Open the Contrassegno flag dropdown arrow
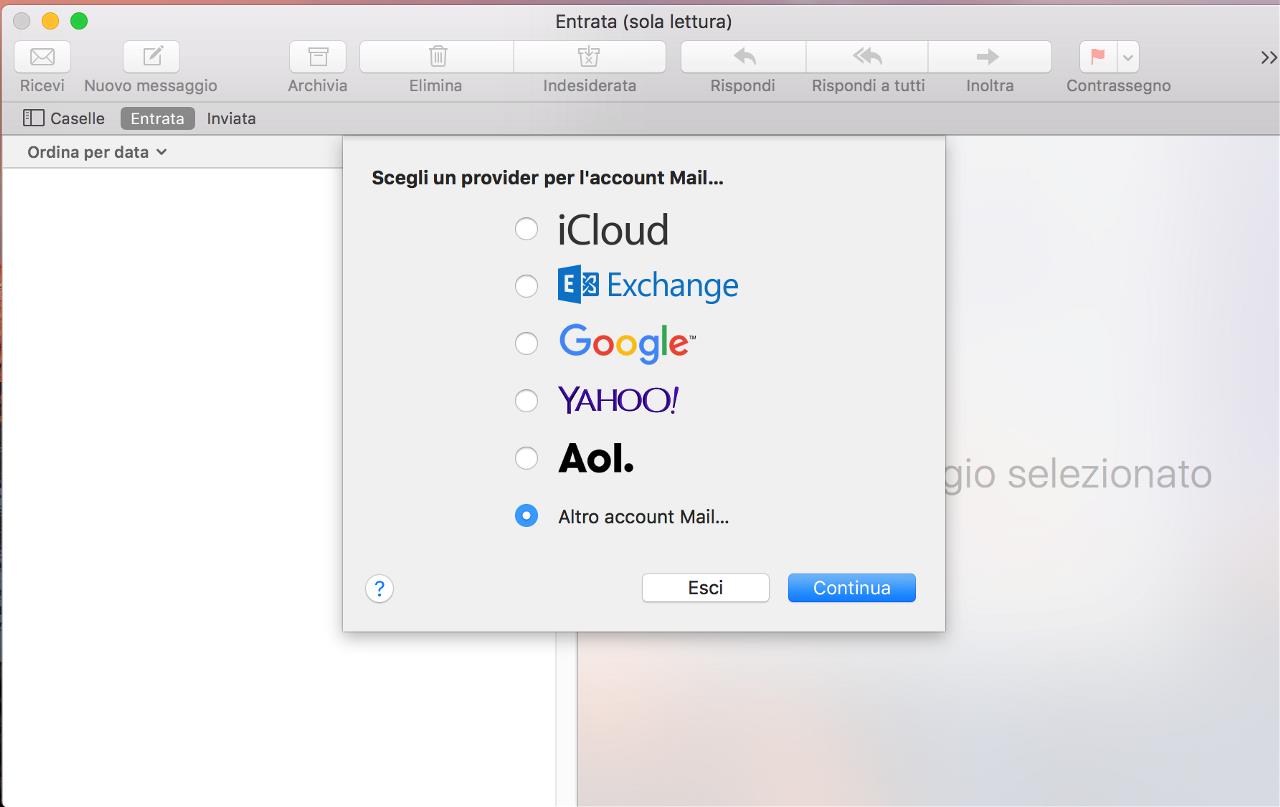The height and width of the screenshot is (807, 1280). coord(1128,57)
